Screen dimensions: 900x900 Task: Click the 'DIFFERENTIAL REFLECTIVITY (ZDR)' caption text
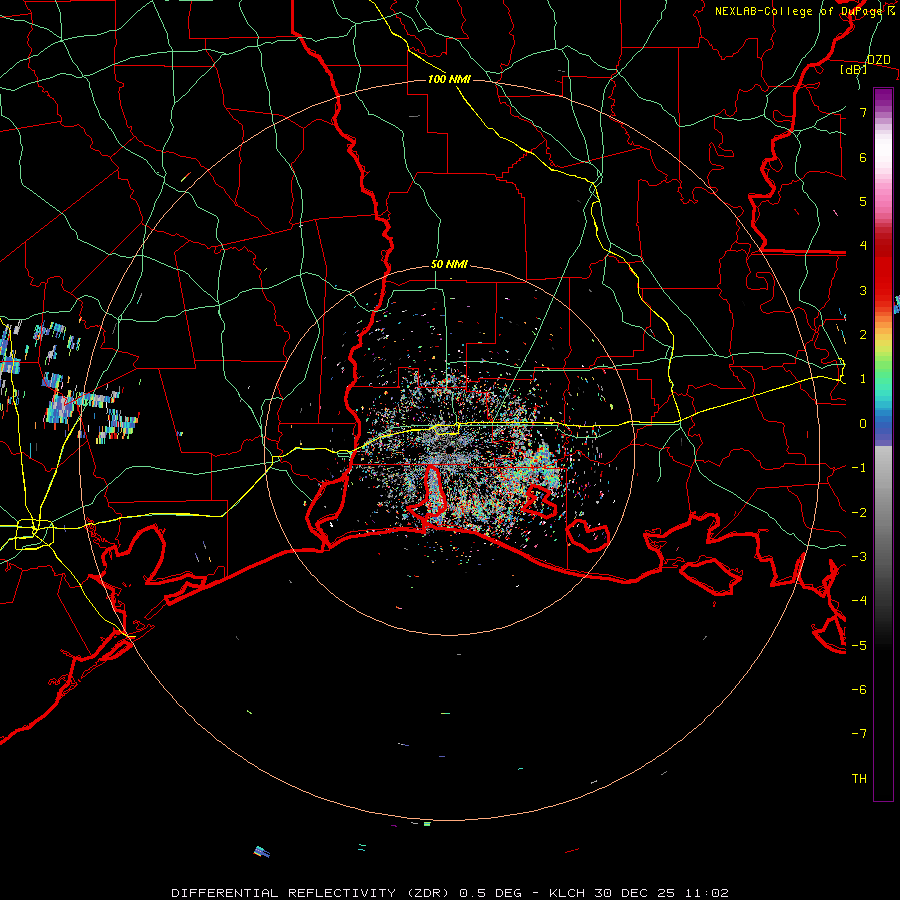[x=312, y=893]
